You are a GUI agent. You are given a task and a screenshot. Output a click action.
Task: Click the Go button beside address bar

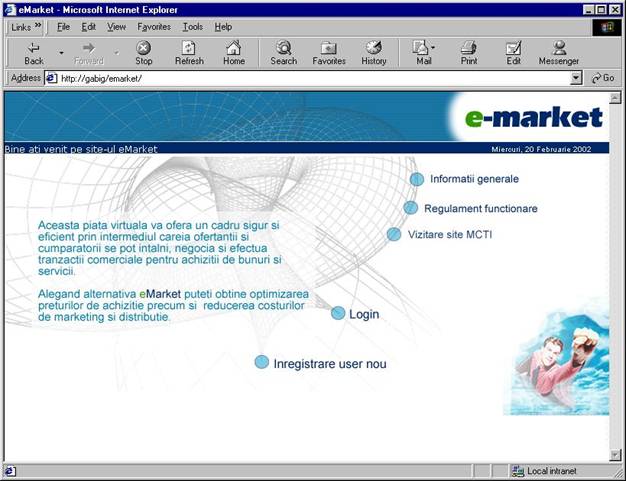click(x=603, y=78)
